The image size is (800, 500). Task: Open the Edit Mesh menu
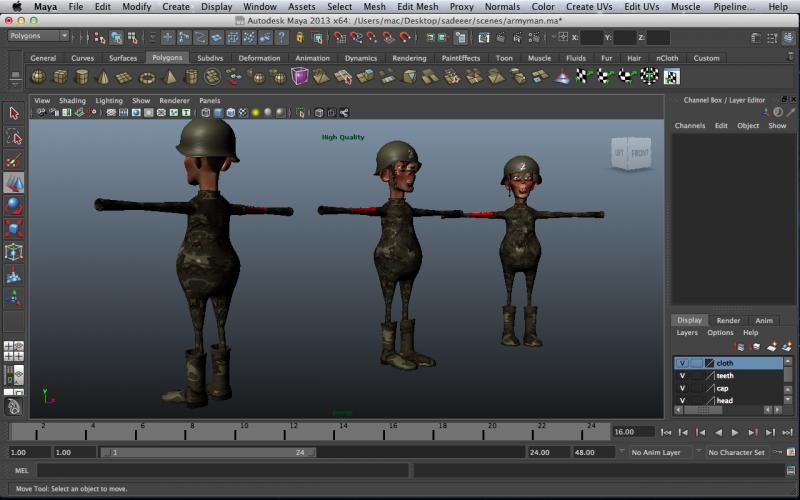[417, 7]
